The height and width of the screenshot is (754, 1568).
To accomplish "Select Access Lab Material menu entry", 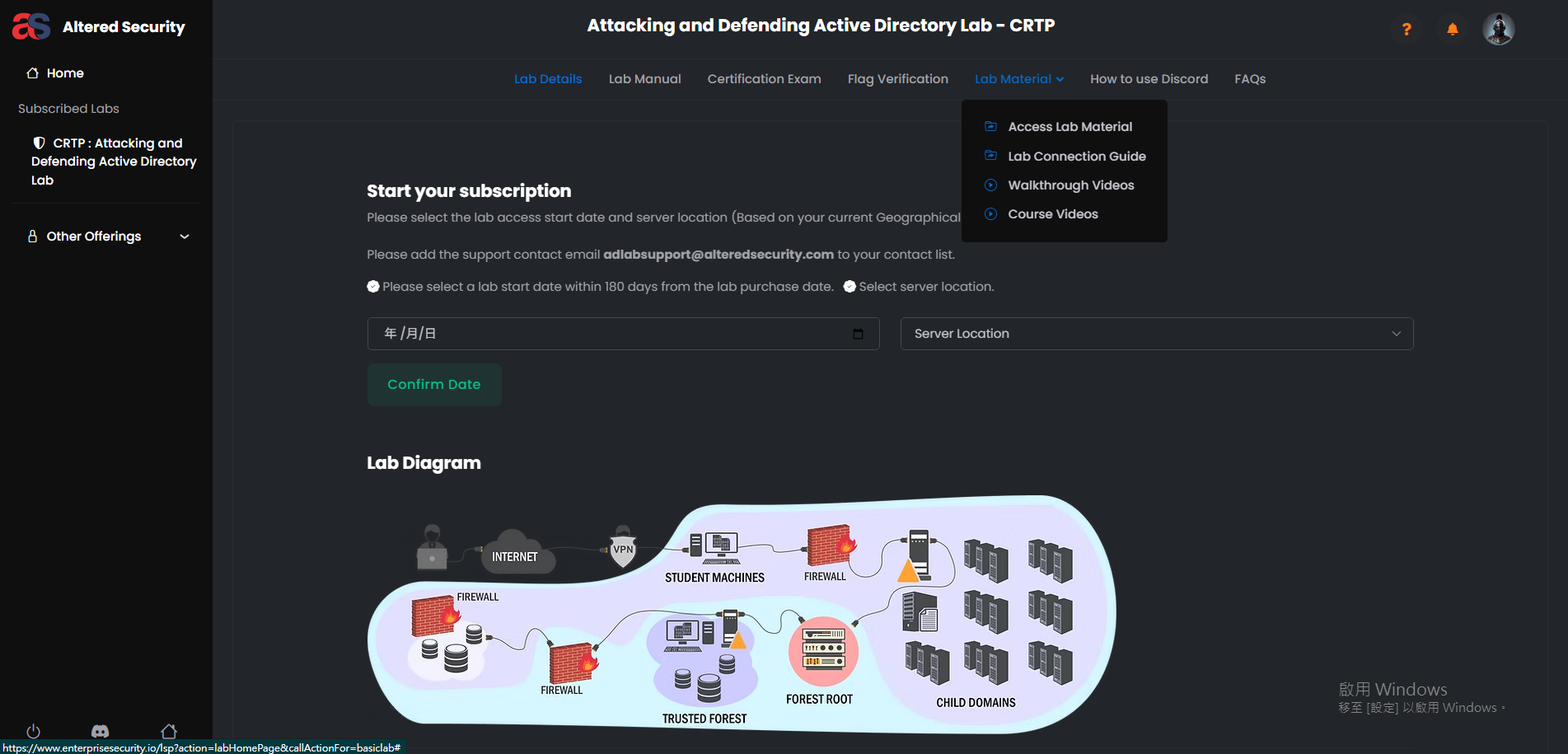I will pyautogui.click(x=1070, y=127).
